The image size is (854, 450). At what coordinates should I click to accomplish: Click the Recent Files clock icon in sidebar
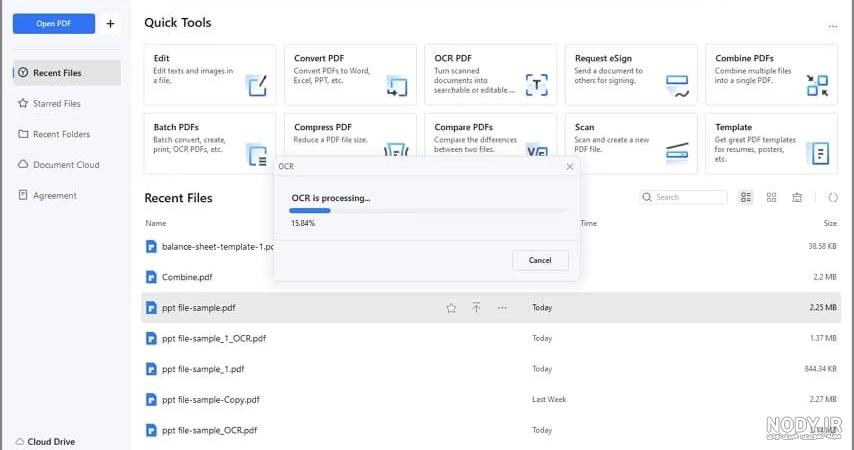(x=23, y=72)
